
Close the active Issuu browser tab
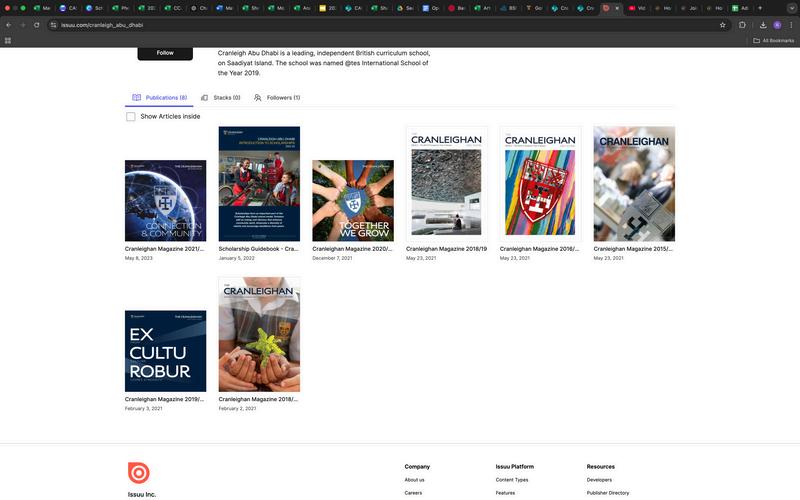617,8
